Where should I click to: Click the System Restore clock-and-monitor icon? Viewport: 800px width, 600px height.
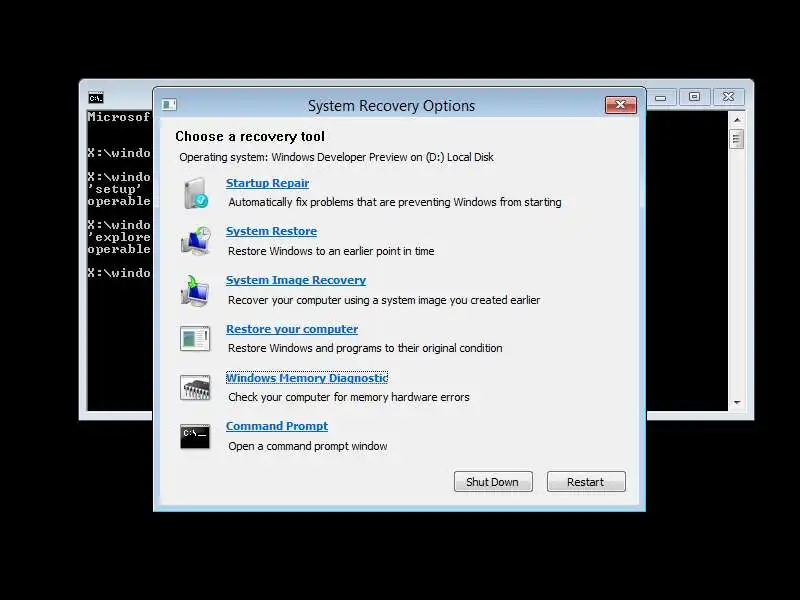(x=195, y=241)
